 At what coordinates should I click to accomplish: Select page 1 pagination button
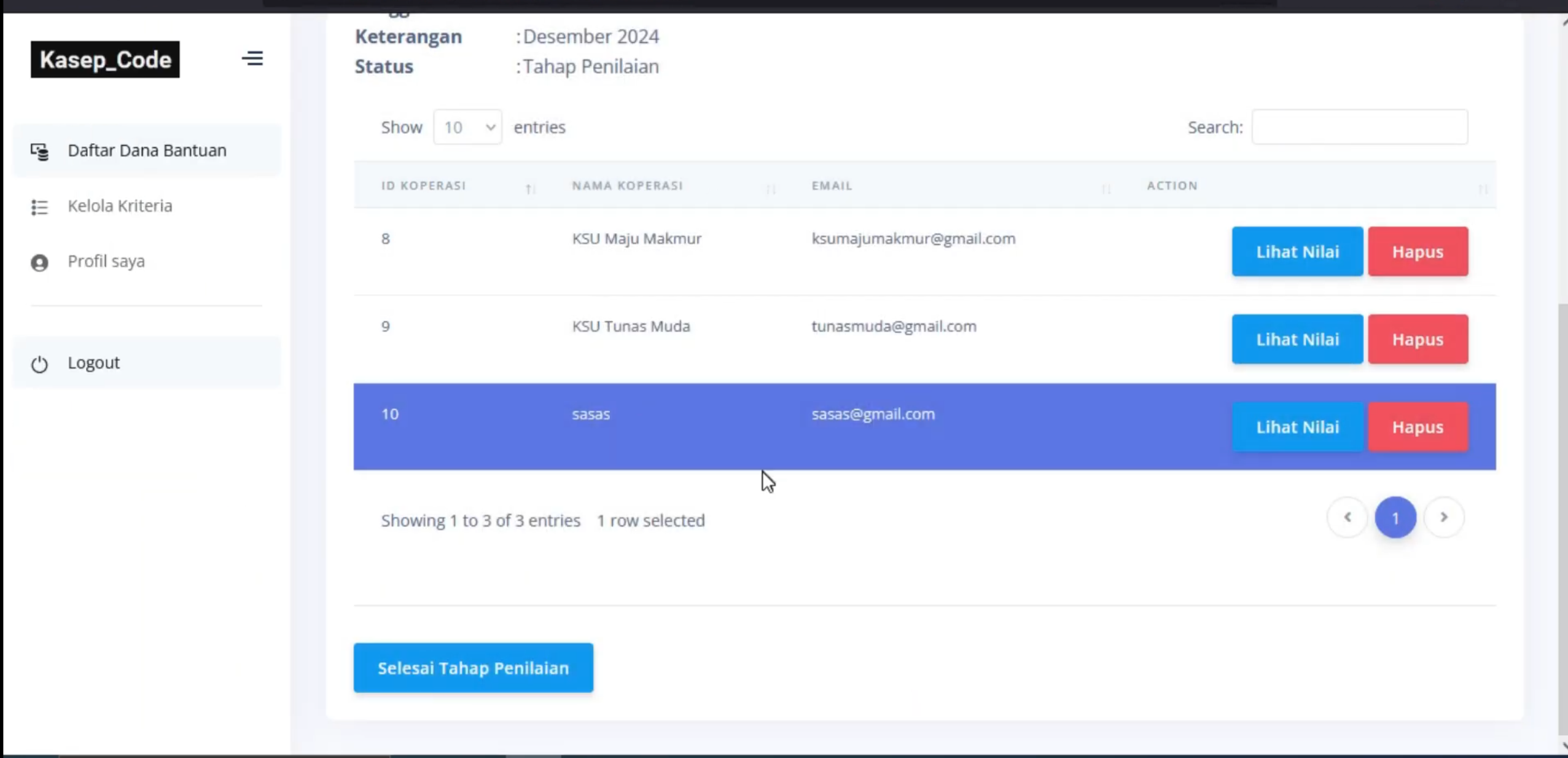(1395, 517)
